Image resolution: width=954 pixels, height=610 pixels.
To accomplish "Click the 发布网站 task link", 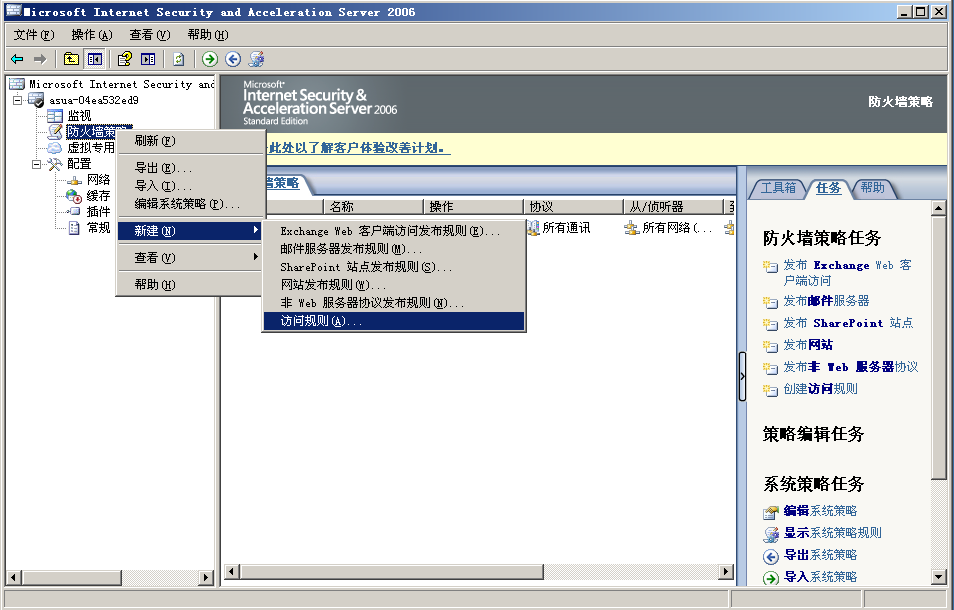I will click(808, 345).
